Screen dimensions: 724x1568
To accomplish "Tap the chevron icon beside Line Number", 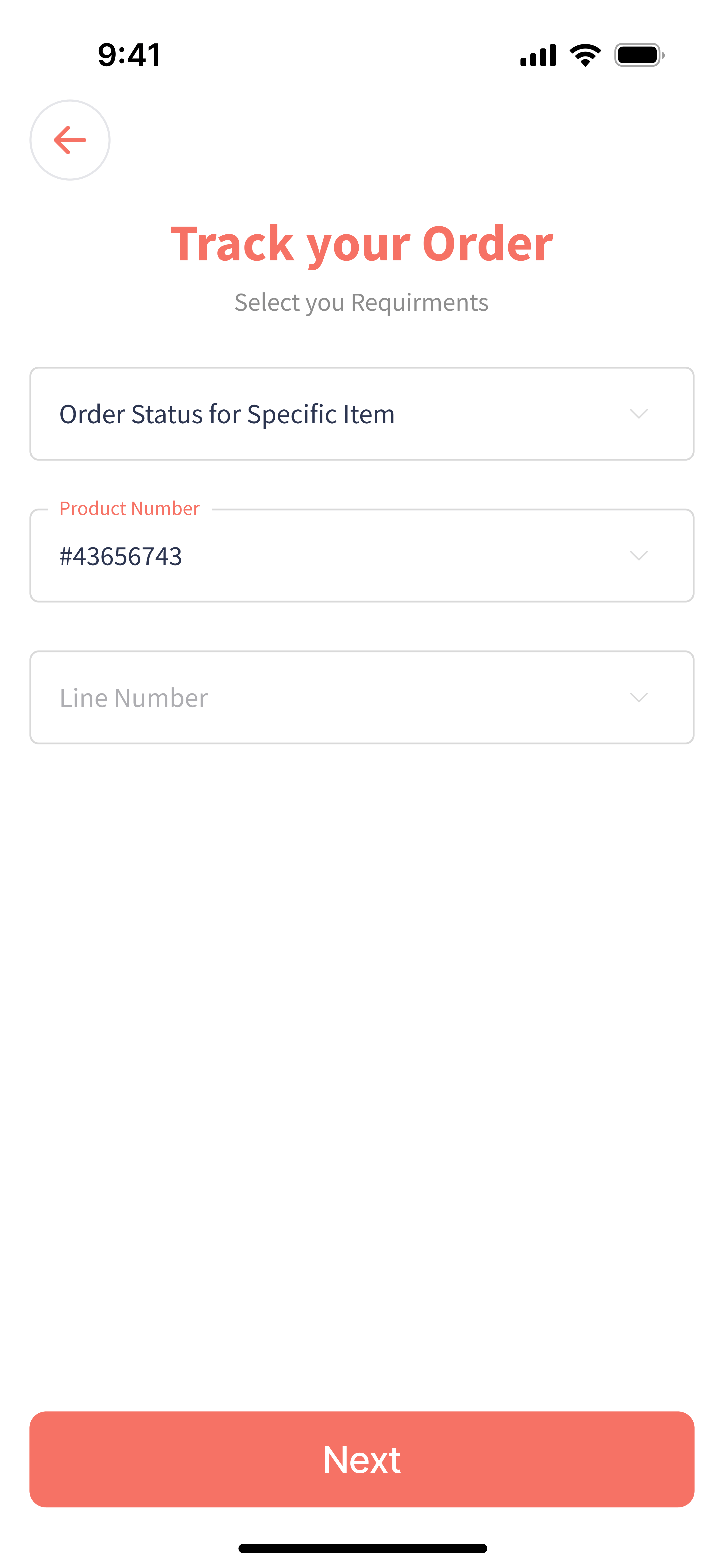I will point(638,698).
